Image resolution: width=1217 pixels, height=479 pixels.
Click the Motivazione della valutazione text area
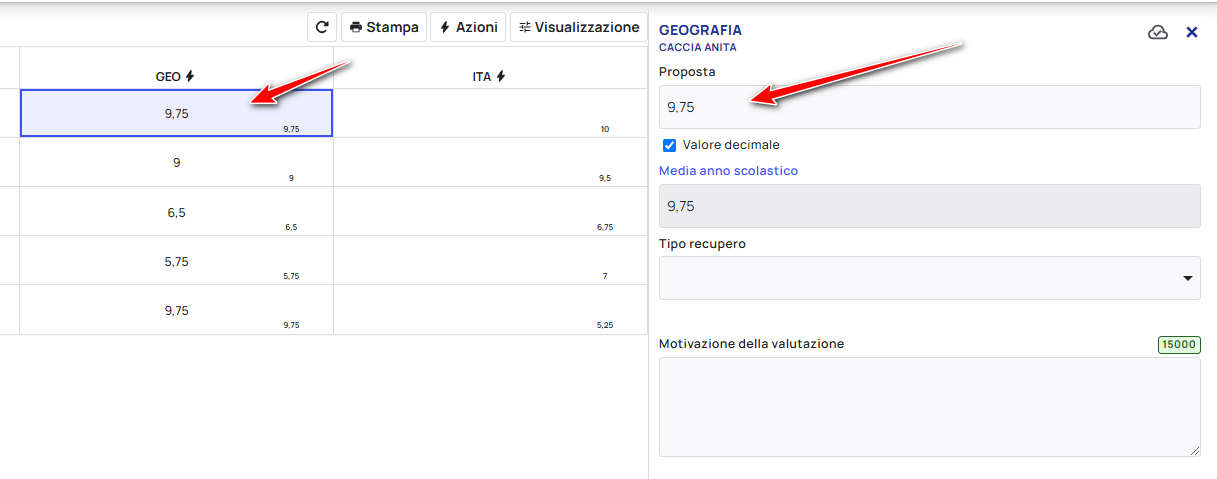[930, 407]
